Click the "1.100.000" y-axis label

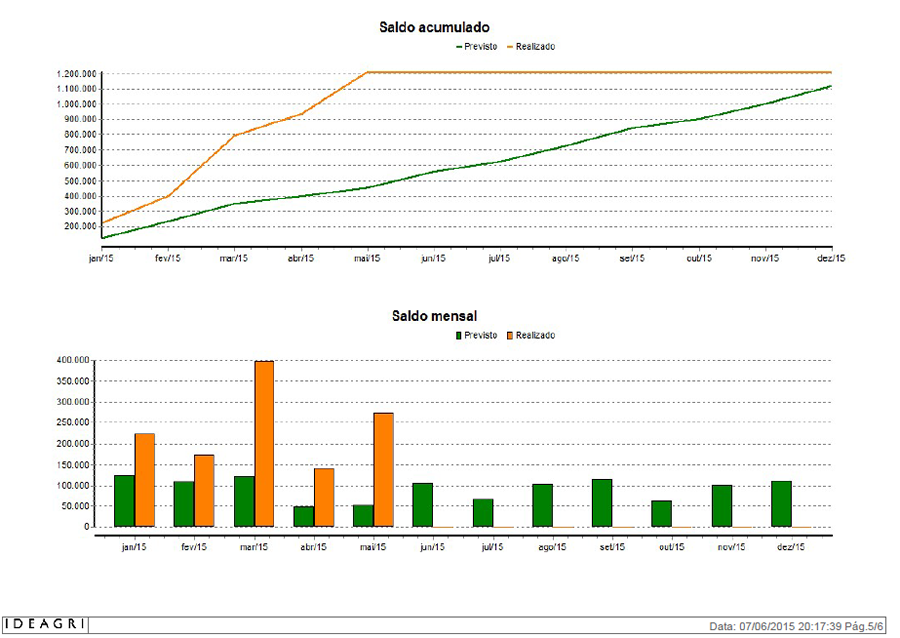tap(76, 89)
